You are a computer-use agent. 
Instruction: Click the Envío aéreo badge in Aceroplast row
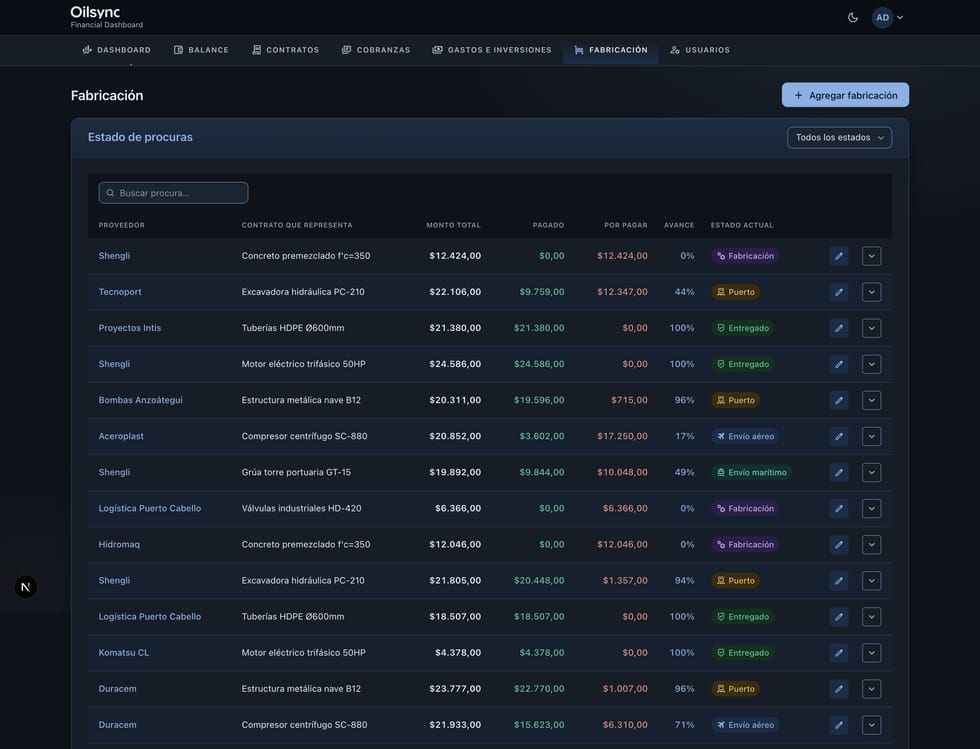coord(746,436)
